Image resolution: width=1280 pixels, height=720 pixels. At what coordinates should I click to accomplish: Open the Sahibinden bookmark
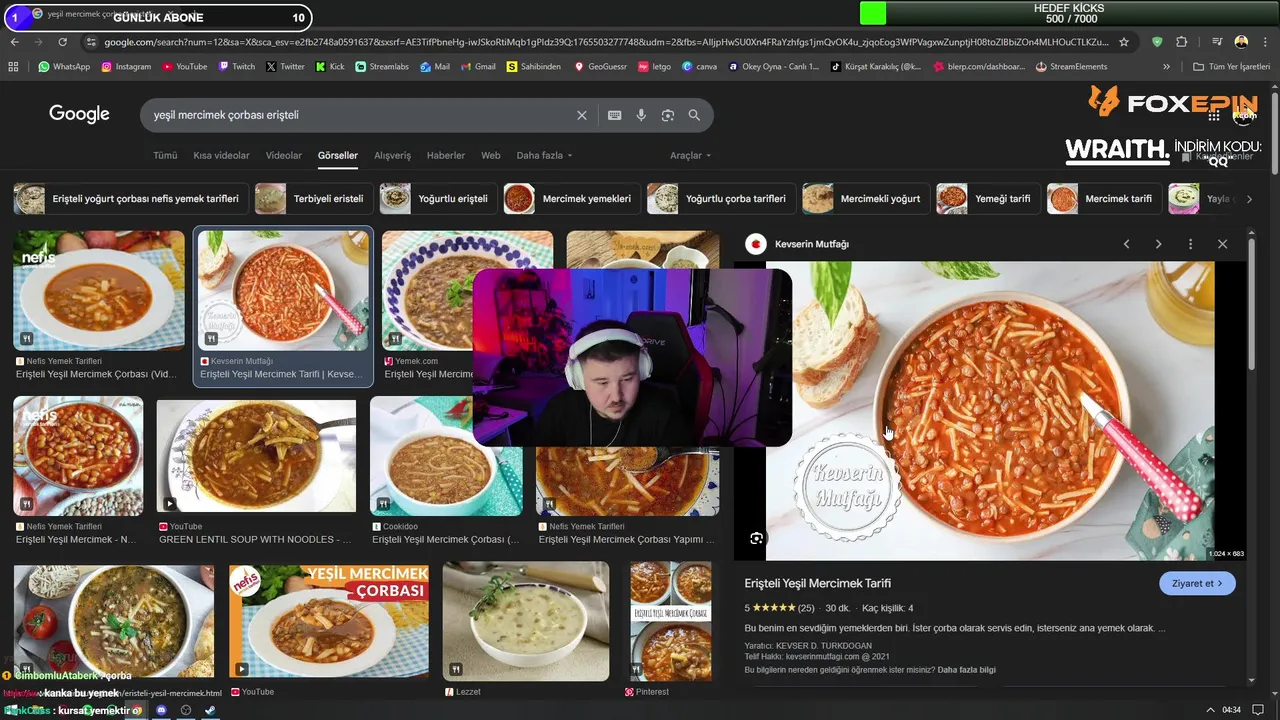pos(534,67)
